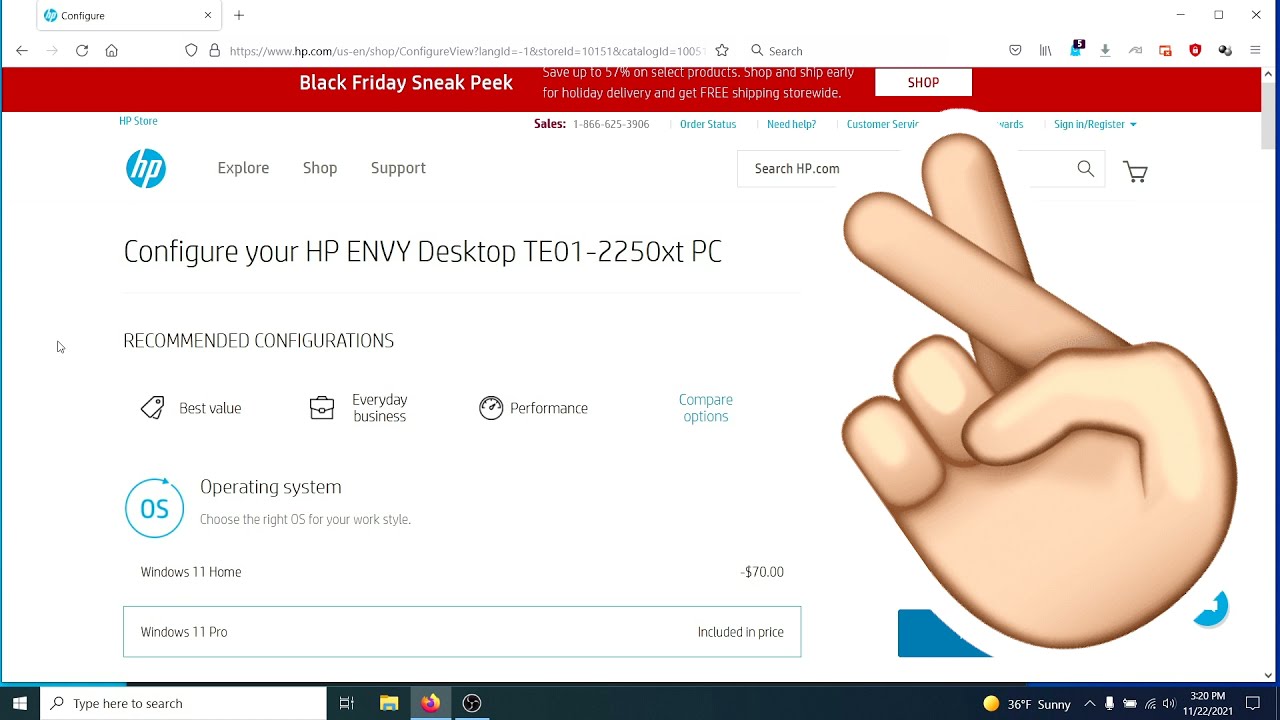Choose Best value recommended configuration
The image size is (1280, 720).
(x=191, y=408)
